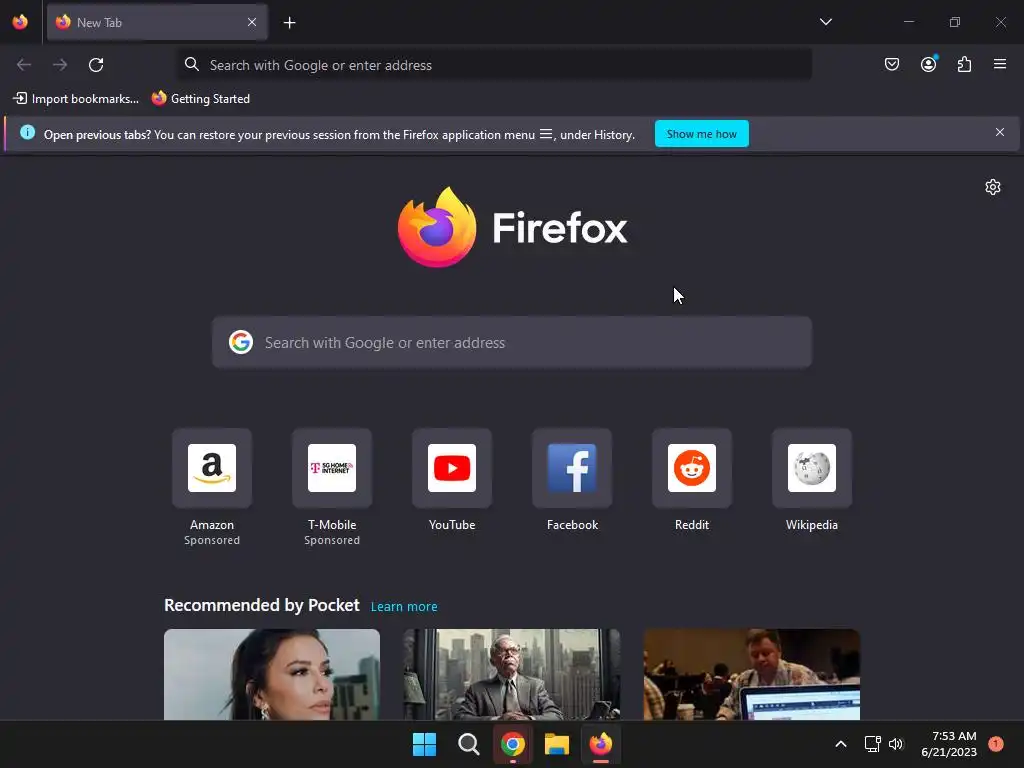The image size is (1024, 768).
Task: Open the Windows Start menu
Action: point(424,744)
